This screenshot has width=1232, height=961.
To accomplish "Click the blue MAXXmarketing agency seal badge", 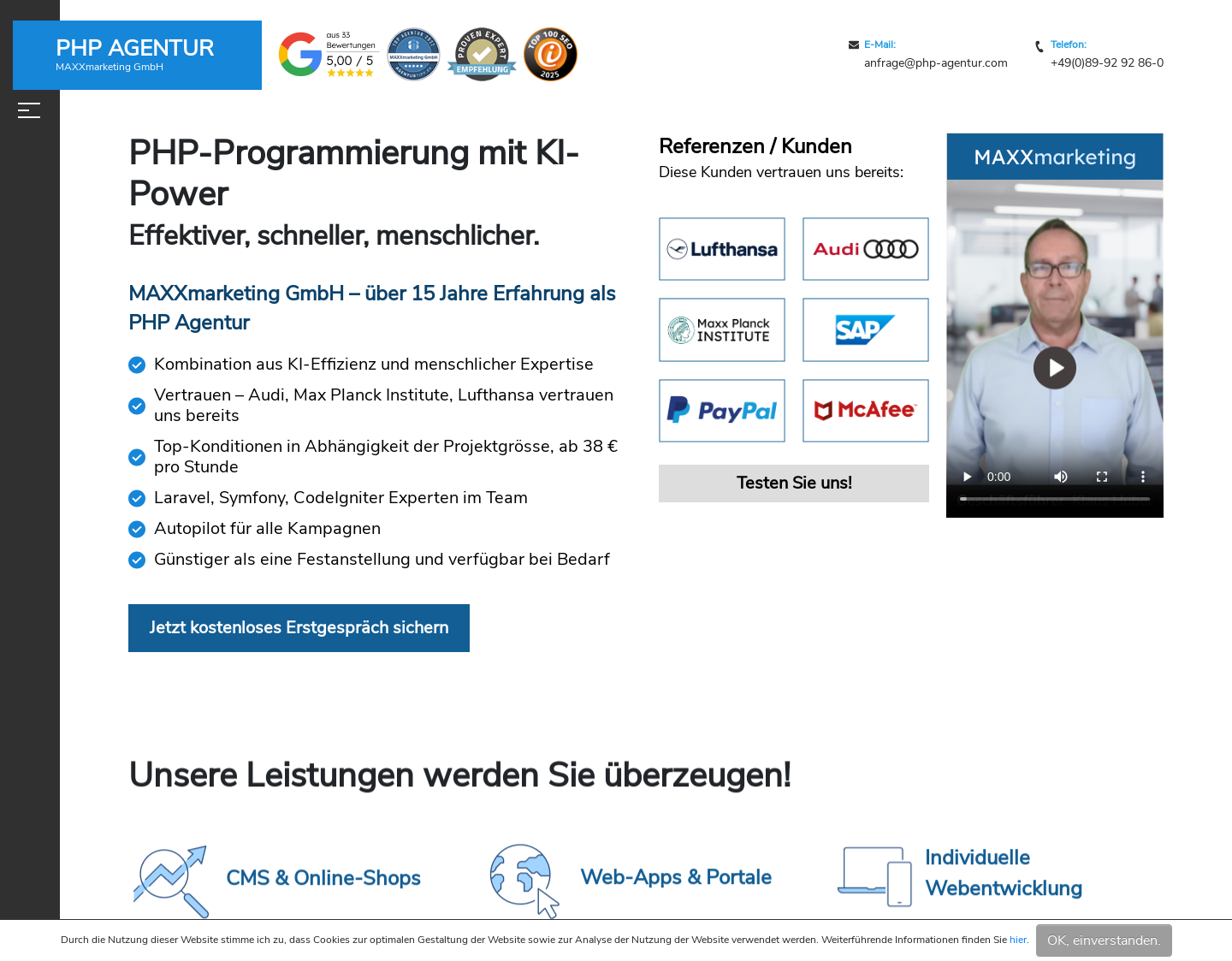I will tap(413, 54).
